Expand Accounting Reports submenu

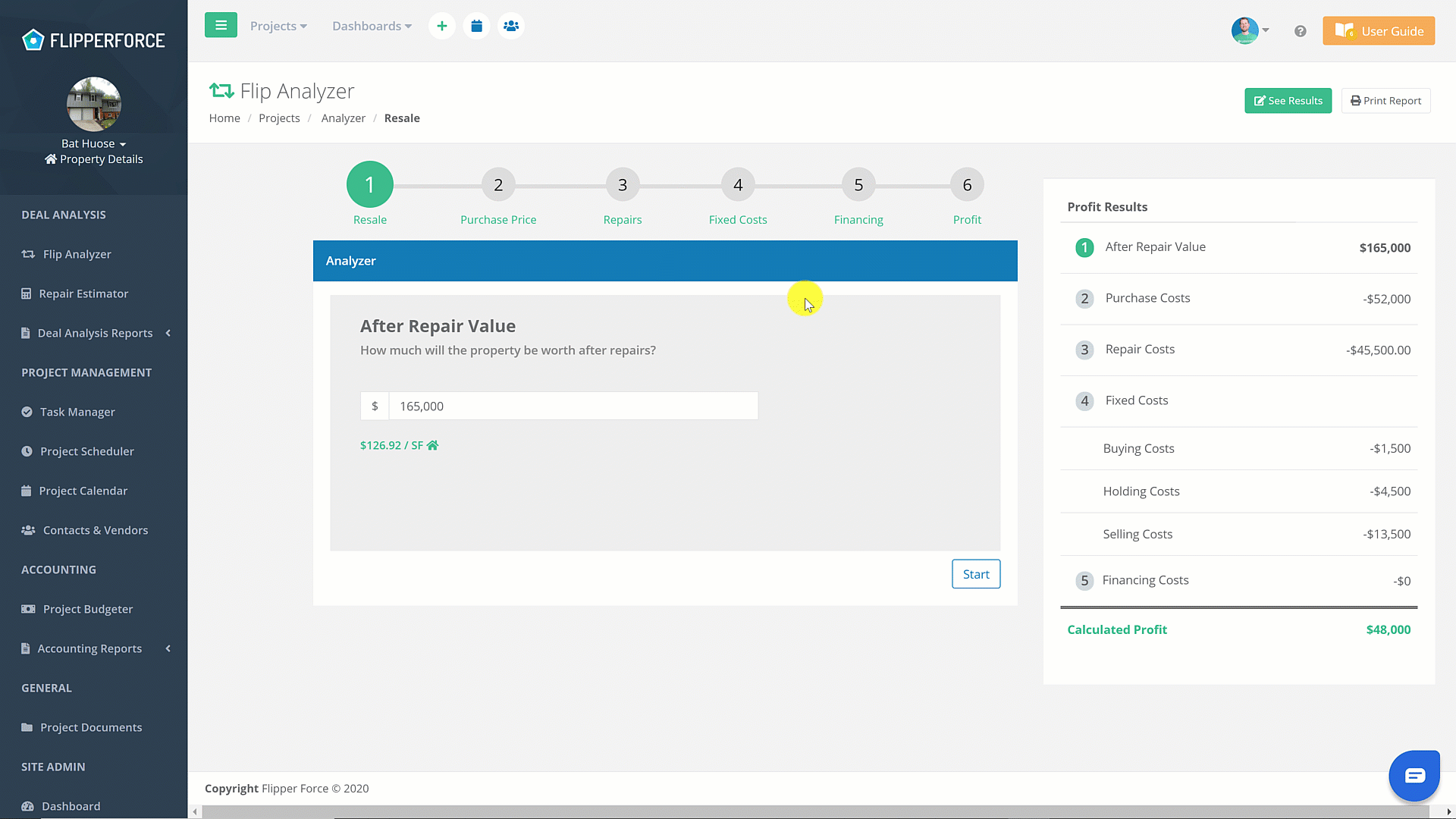click(x=89, y=648)
